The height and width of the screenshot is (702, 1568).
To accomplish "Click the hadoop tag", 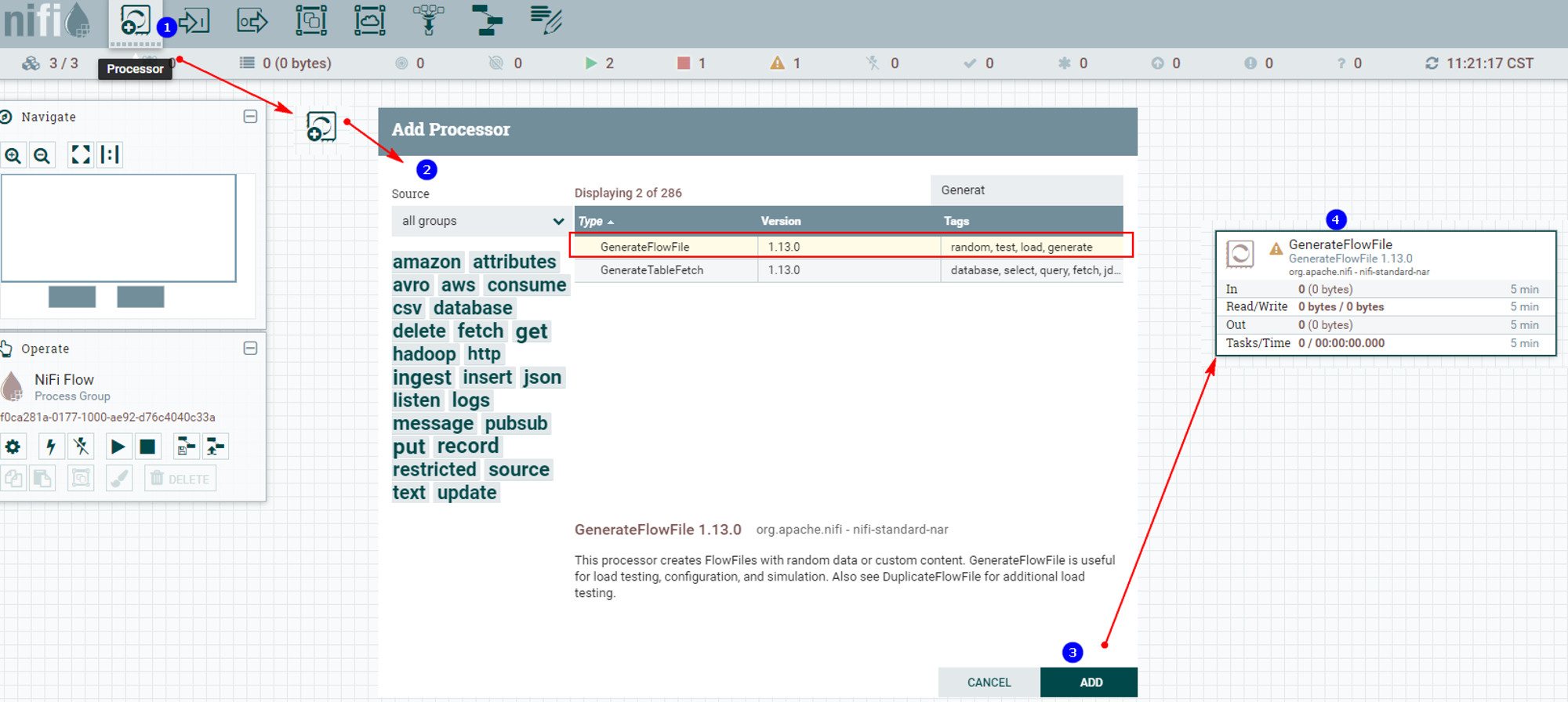I will click(424, 354).
